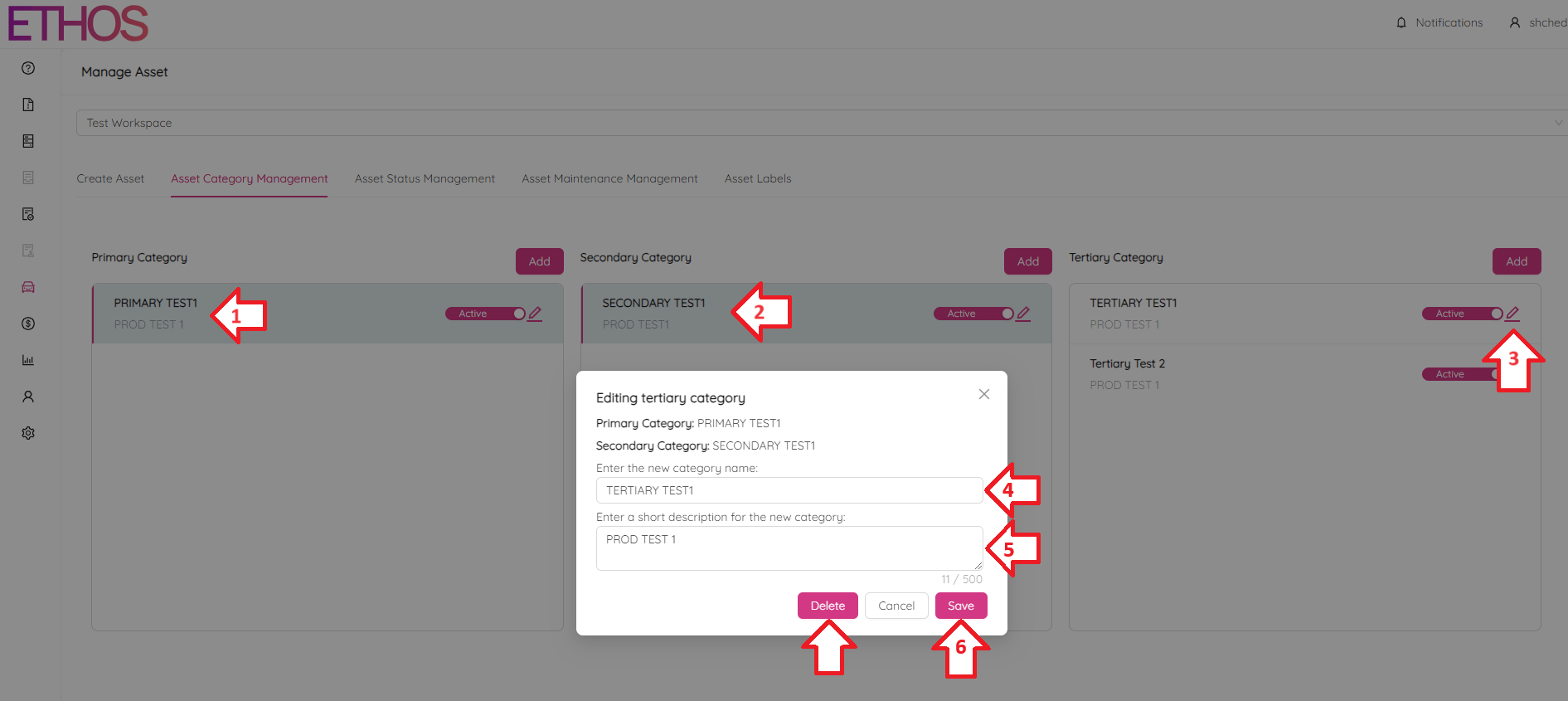Add a new Primary Category
Image resolution: width=1568 pixels, height=701 pixels.
coord(540,261)
